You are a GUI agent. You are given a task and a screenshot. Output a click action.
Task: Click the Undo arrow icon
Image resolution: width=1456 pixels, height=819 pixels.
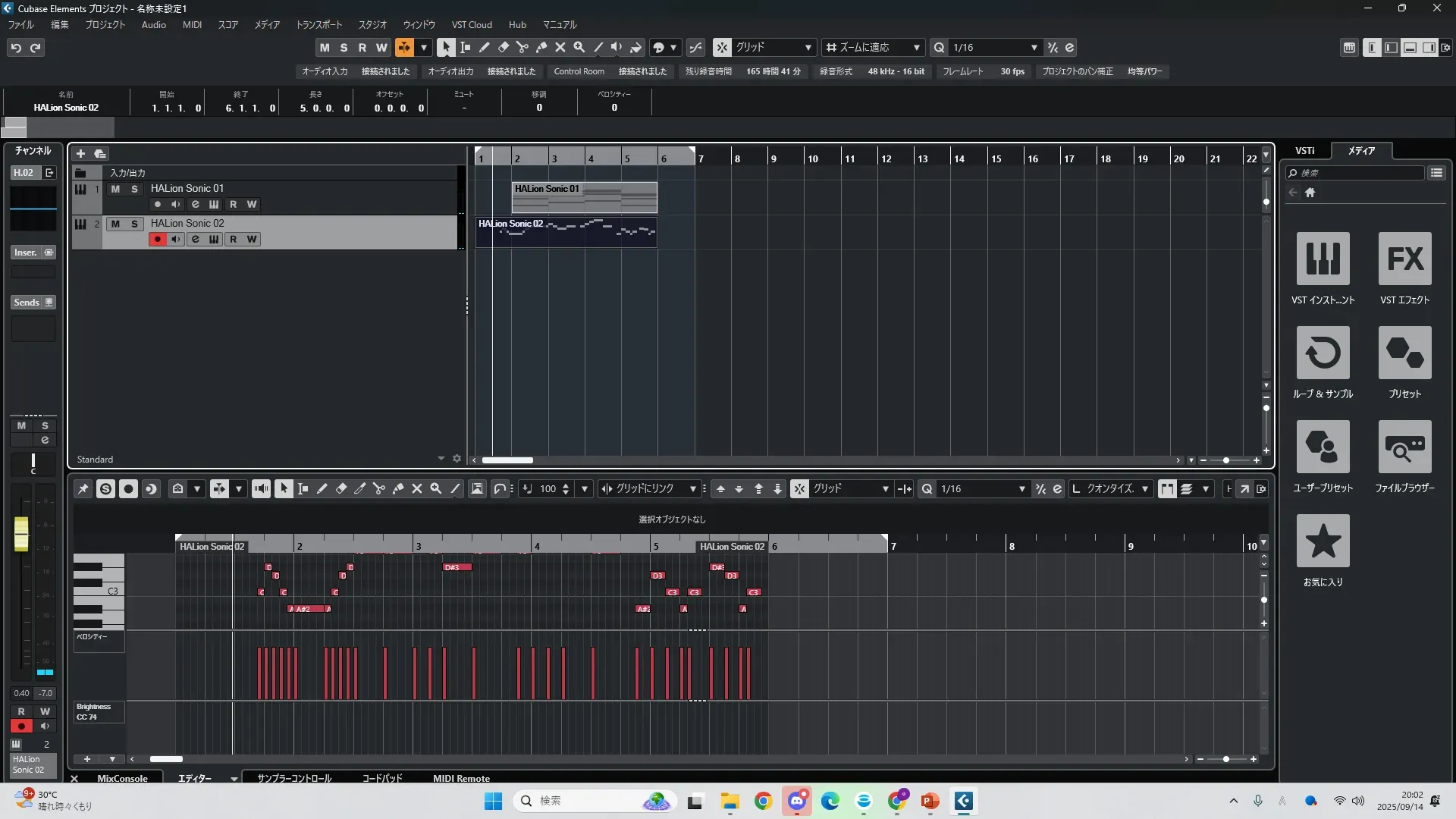point(16,48)
